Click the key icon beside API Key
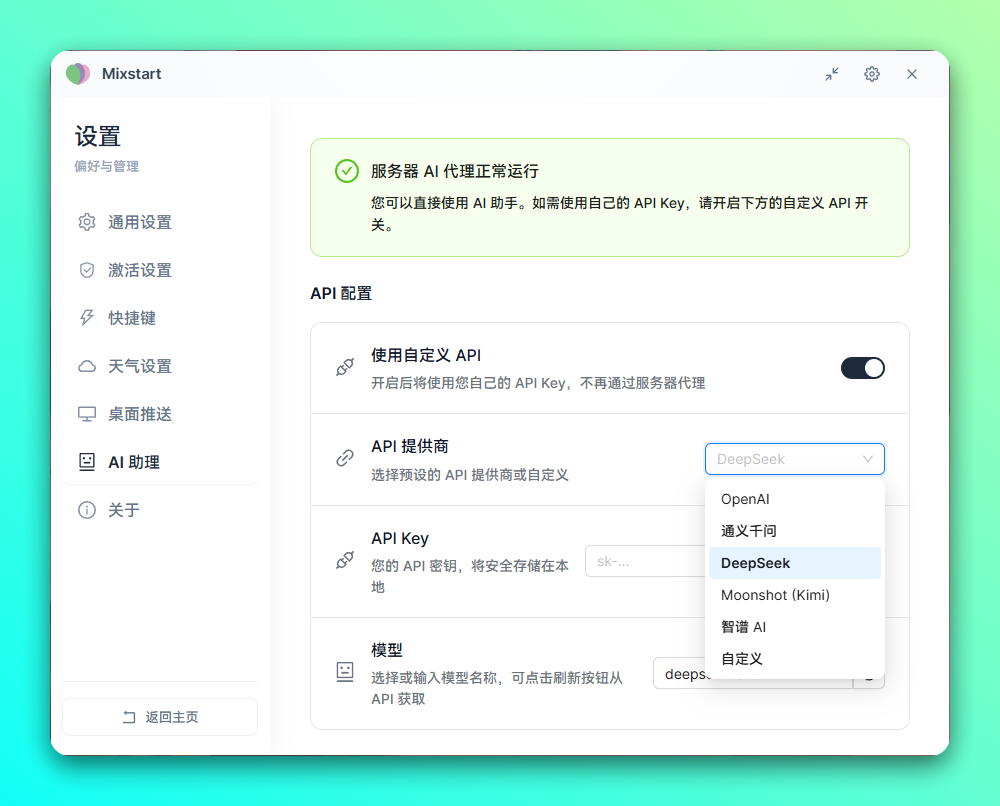The height and width of the screenshot is (806, 1000). [345, 561]
